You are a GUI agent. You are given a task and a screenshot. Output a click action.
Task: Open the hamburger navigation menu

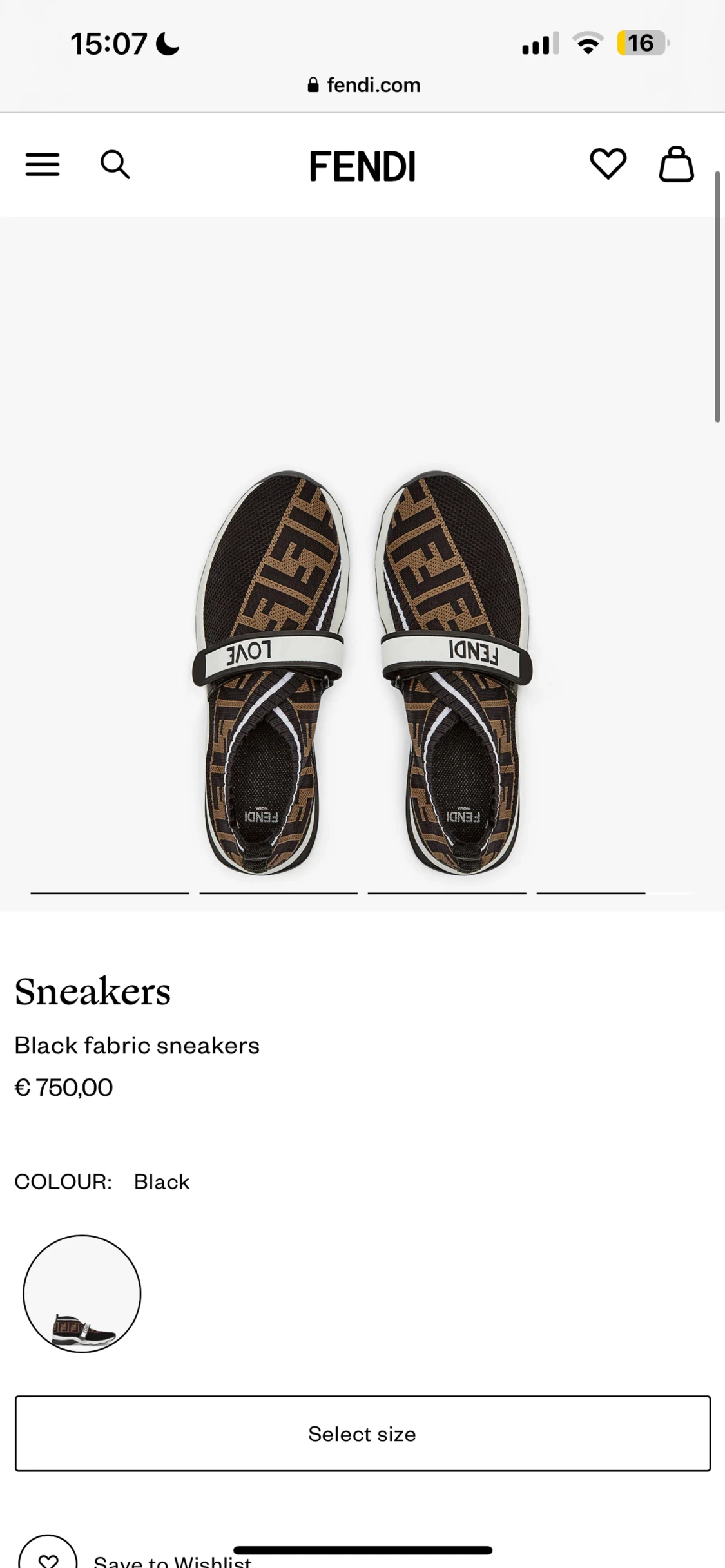click(43, 165)
